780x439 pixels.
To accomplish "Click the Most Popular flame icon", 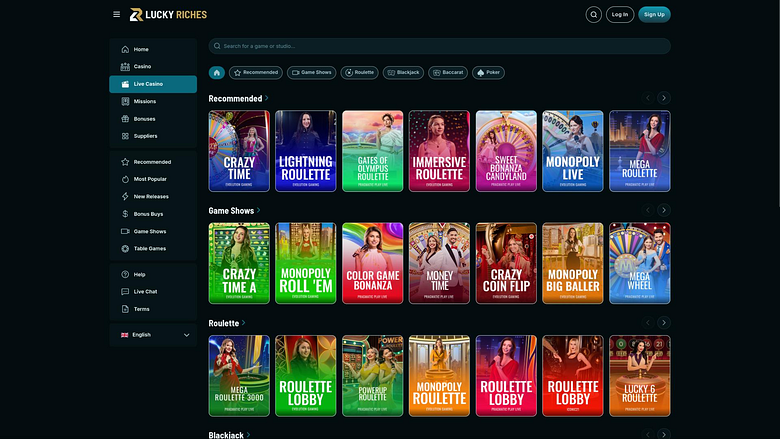I will click(125, 179).
